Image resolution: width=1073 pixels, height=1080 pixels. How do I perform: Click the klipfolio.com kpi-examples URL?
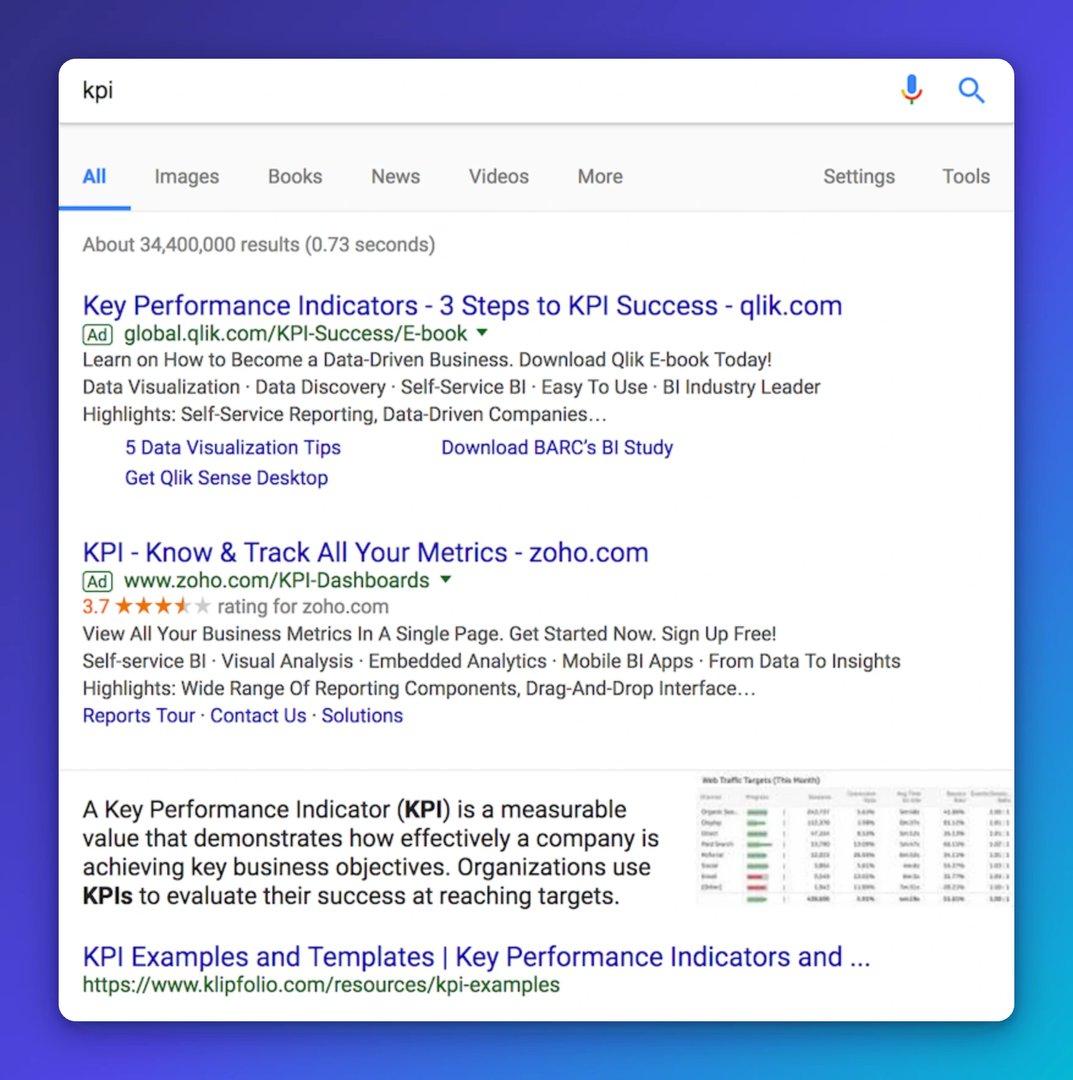321,984
